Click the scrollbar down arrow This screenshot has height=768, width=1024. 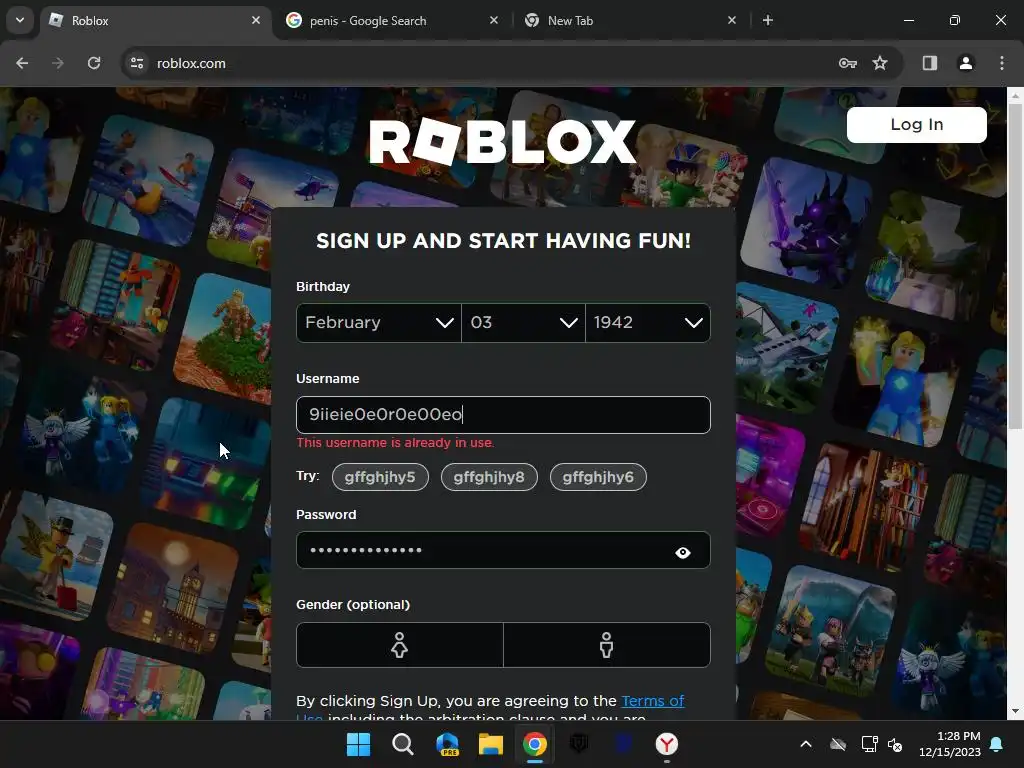1015,711
